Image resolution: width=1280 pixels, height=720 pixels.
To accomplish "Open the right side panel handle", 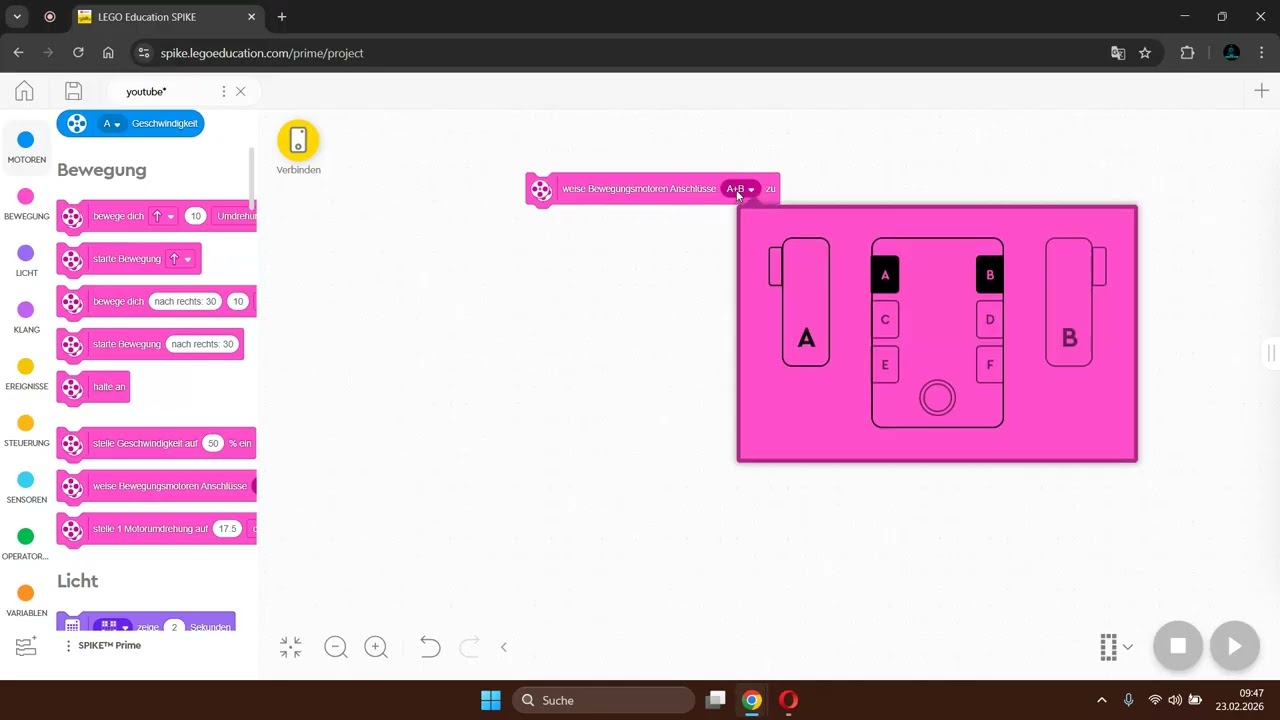I will tap(1270, 353).
